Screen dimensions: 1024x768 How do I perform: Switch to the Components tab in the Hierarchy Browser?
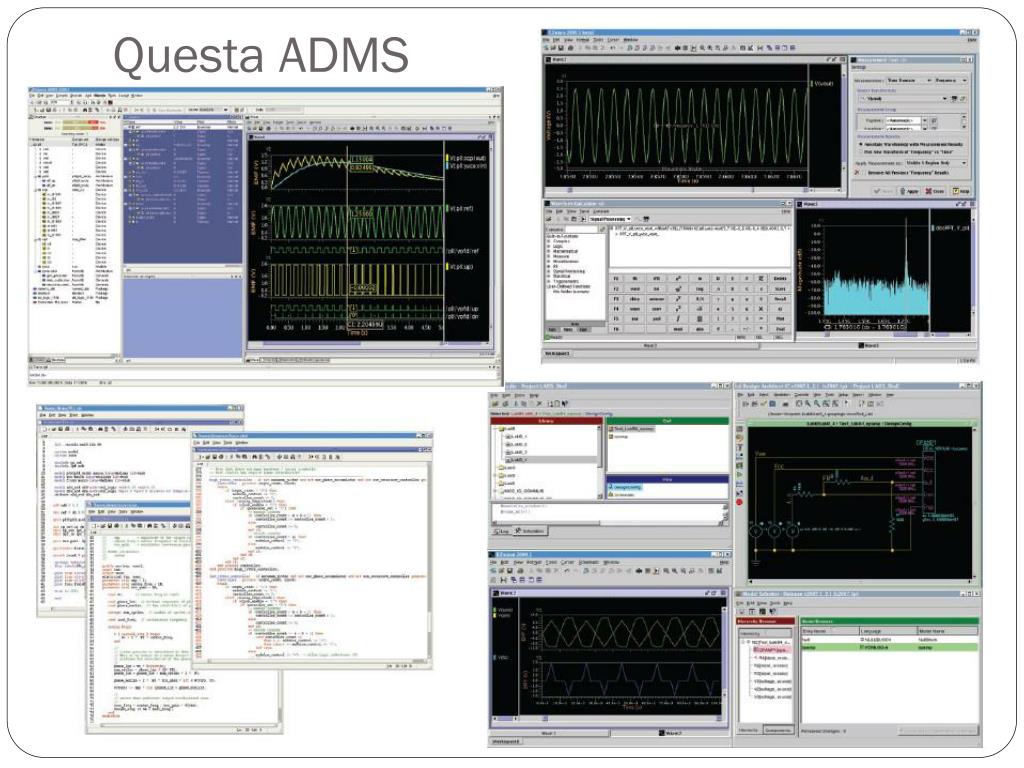pyautogui.click(x=778, y=730)
